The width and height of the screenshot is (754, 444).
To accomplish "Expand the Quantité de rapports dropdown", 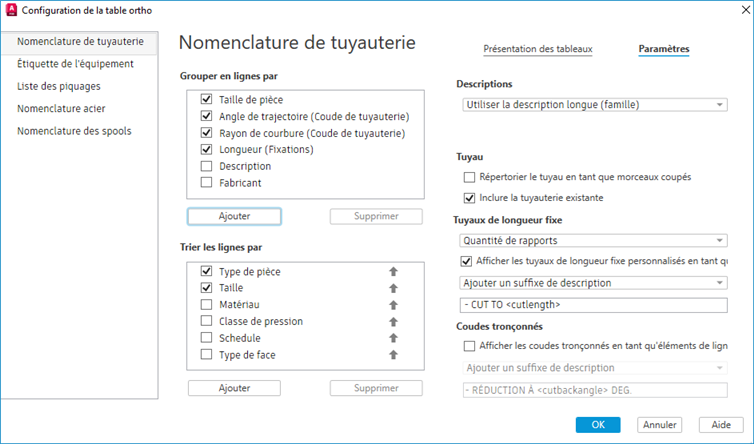I will (x=594, y=240).
